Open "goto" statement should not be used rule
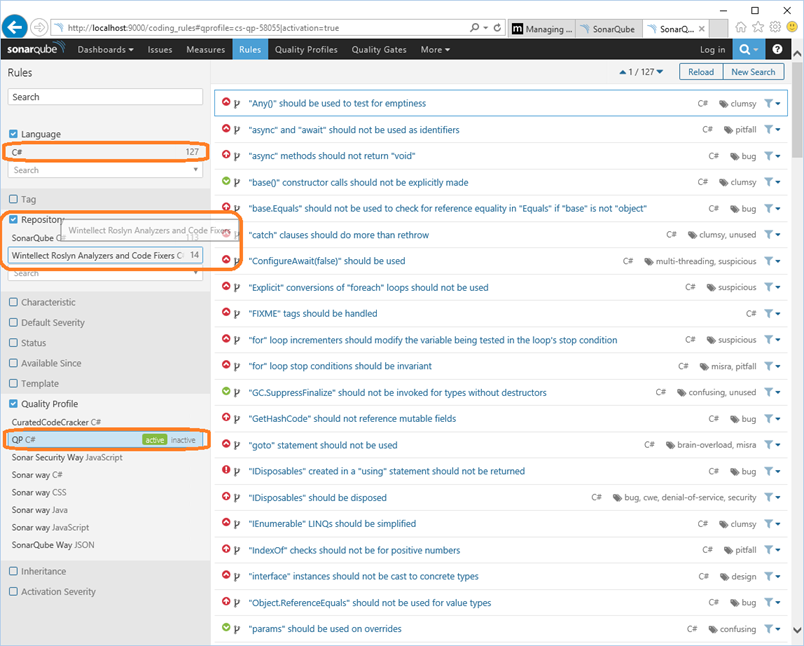 tap(323, 445)
